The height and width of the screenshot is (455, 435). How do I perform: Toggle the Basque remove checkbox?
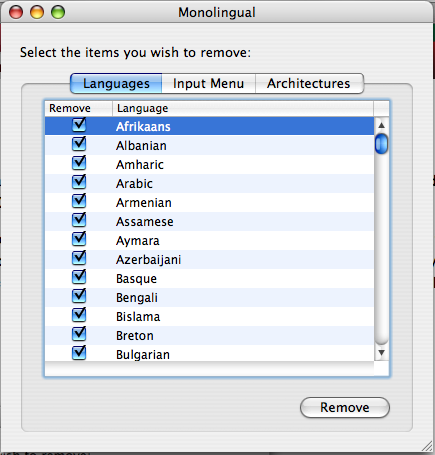pyautogui.click(x=79, y=278)
